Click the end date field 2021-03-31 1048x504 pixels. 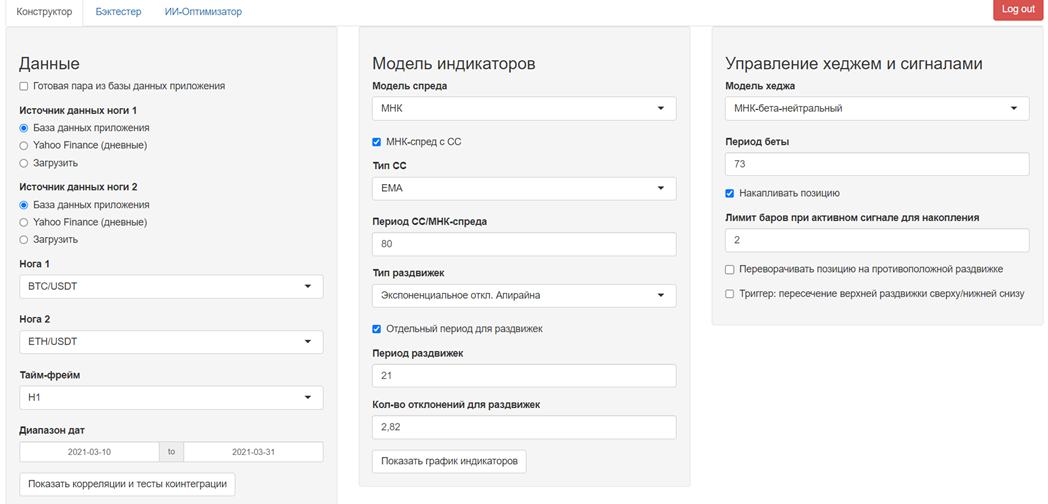253,452
